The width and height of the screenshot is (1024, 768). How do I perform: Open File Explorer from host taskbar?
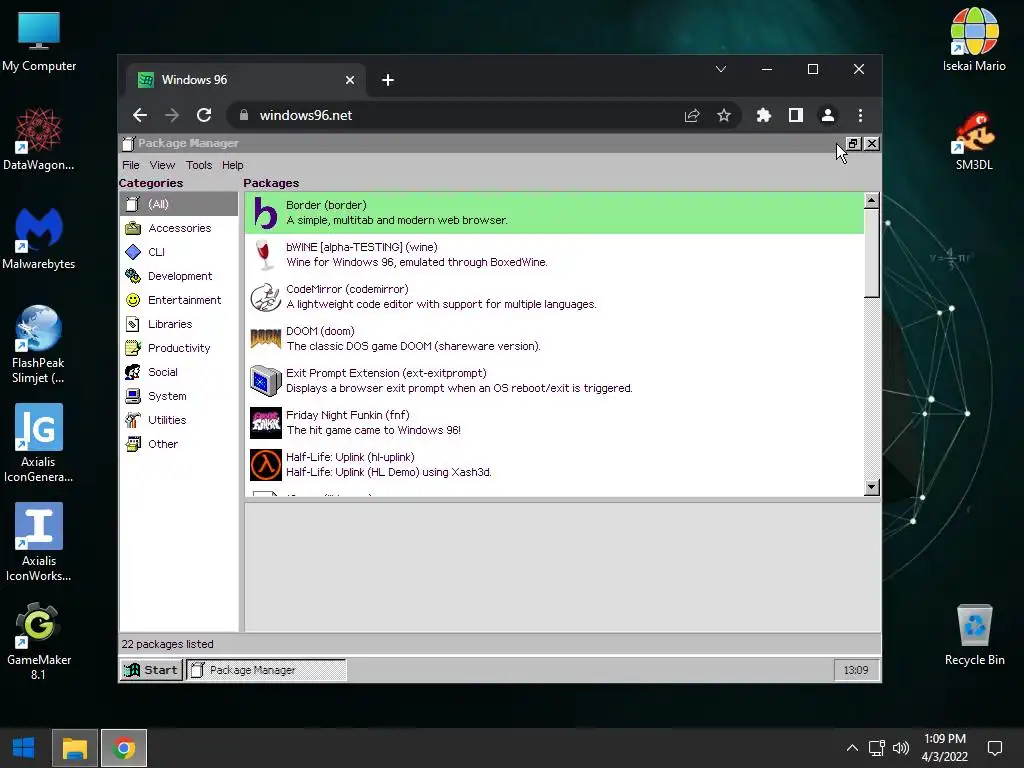[74, 748]
